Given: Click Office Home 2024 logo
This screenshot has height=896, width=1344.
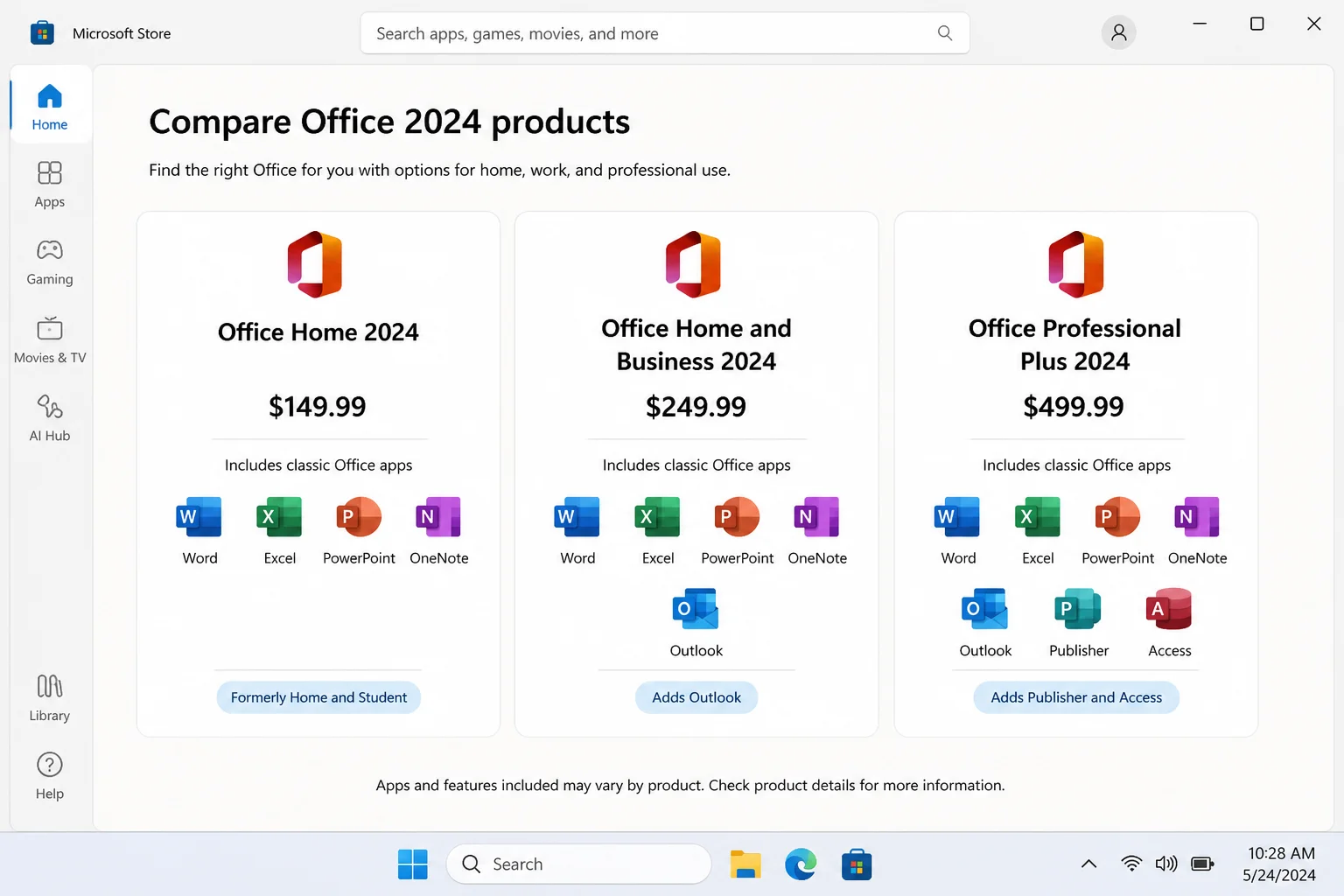Looking at the screenshot, I should (x=315, y=264).
